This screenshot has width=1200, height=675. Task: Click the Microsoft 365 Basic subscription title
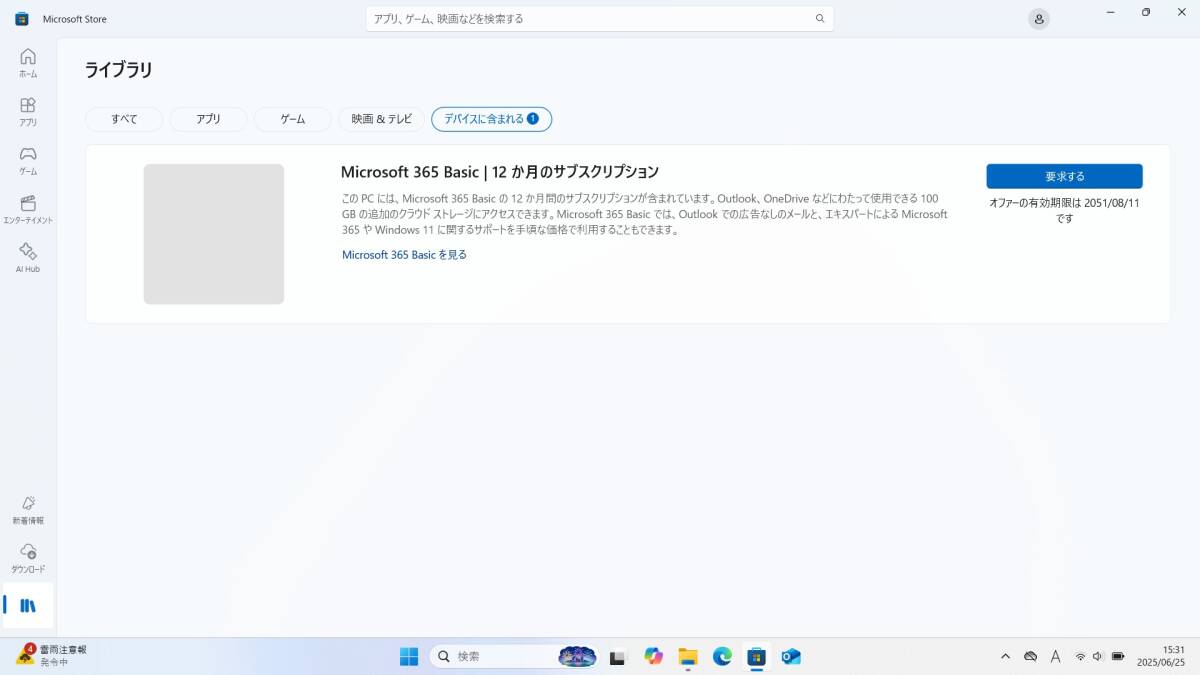(x=500, y=172)
